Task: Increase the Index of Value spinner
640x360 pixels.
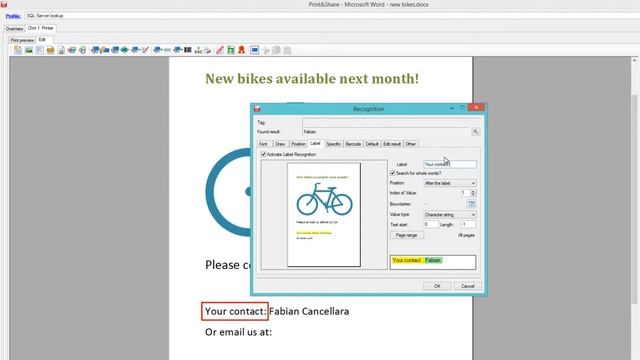Action: click(473, 191)
